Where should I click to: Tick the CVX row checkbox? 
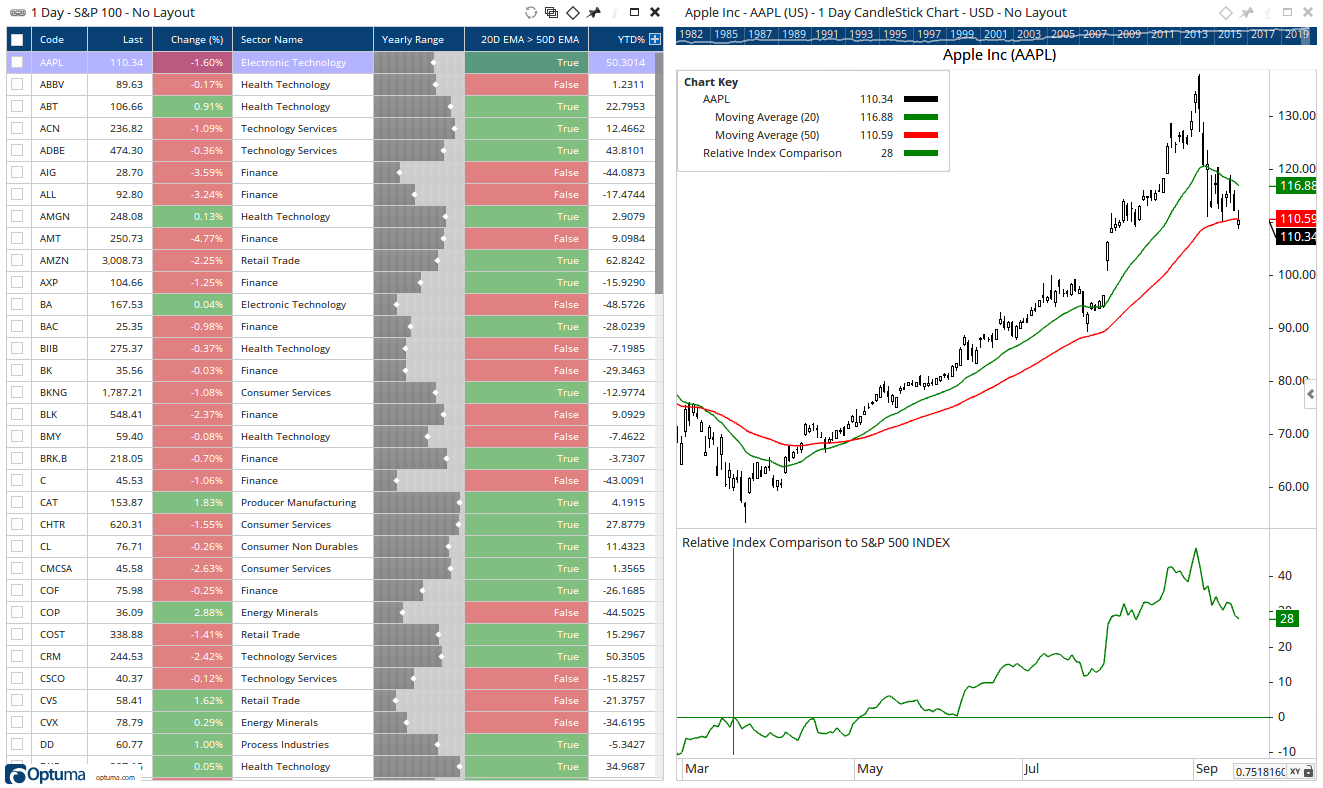coord(17,722)
